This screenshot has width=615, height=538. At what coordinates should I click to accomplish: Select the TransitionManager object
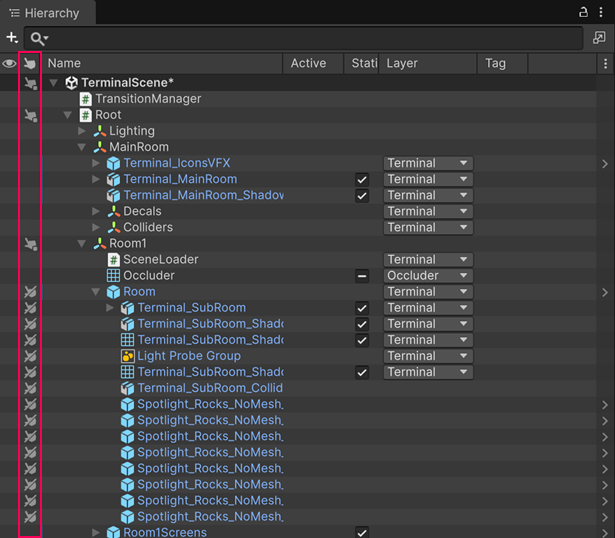[x=148, y=99]
